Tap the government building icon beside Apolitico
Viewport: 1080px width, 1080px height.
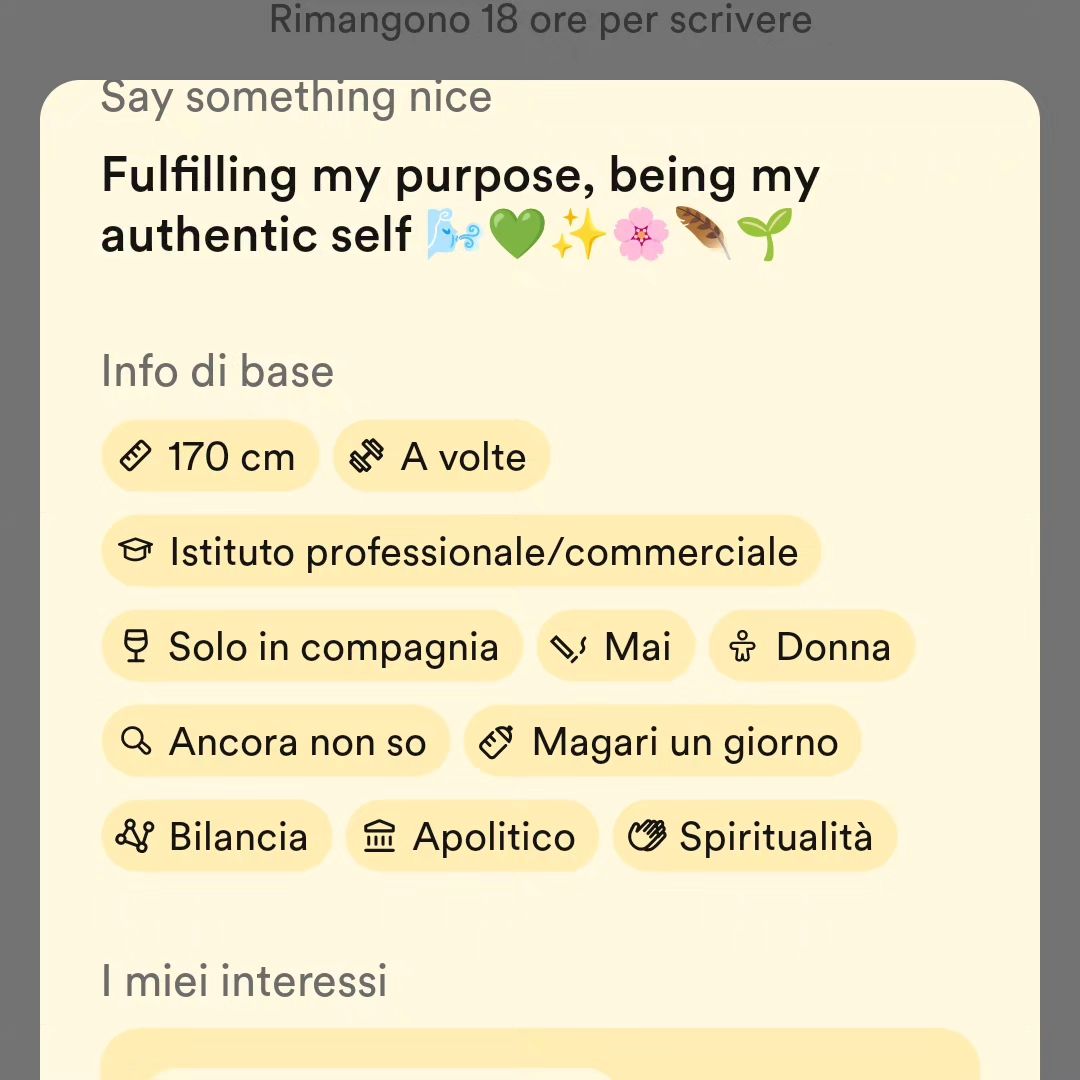click(380, 836)
